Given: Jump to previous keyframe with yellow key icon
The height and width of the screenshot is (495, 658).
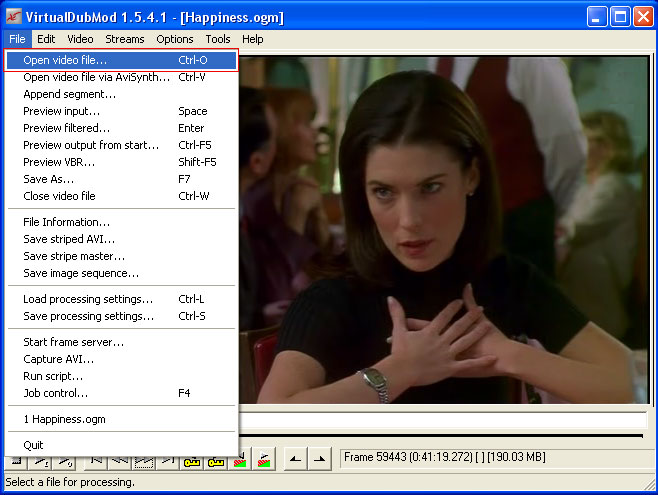Looking at the screenshot, I should pyautogui.click(x=192, y=461).
